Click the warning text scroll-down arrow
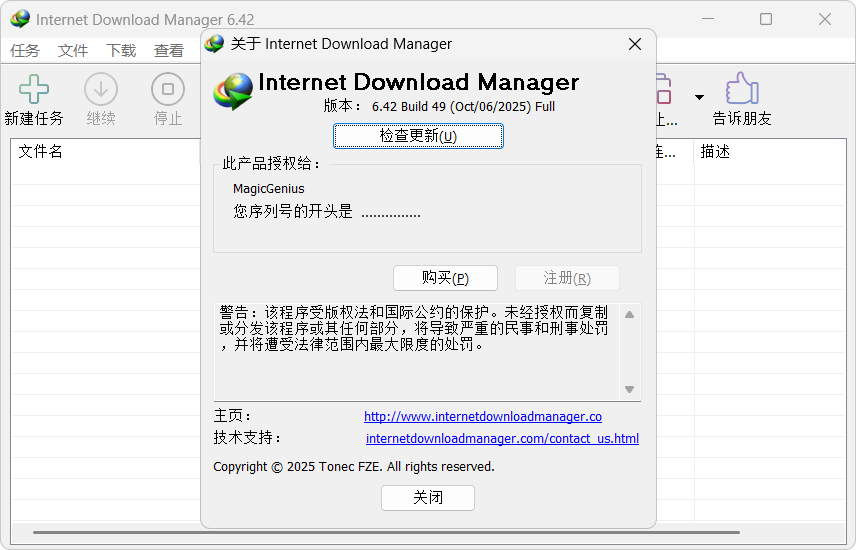 [629, 389]
